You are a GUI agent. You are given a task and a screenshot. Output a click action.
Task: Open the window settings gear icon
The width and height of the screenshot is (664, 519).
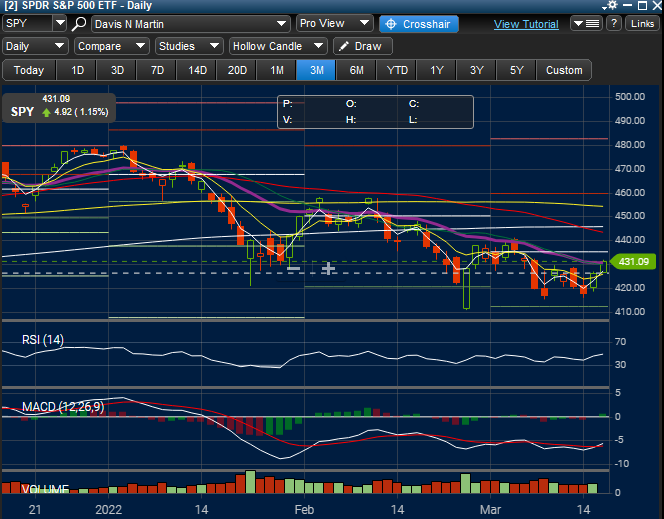click(612, 5)
